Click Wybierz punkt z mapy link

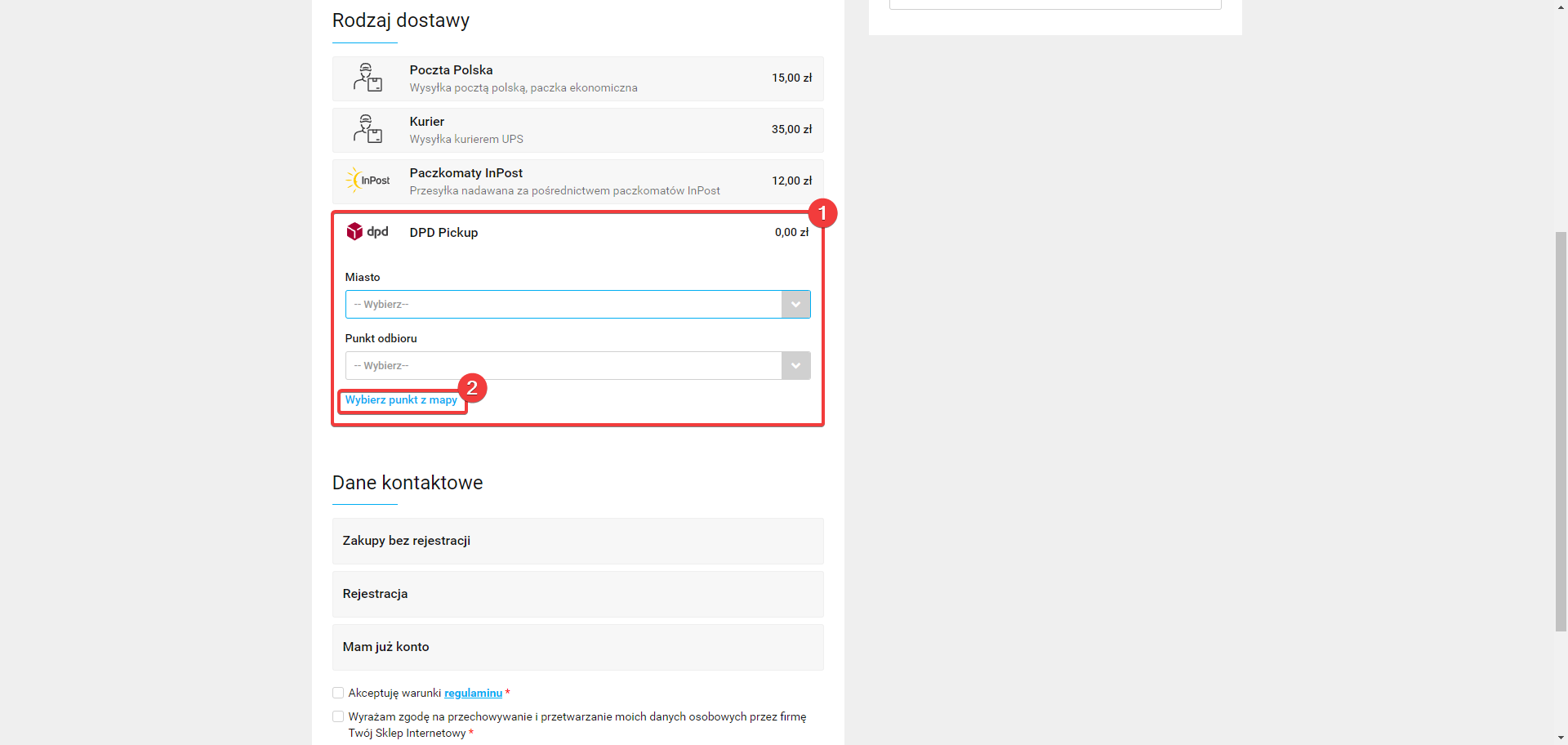coord(401,399)
